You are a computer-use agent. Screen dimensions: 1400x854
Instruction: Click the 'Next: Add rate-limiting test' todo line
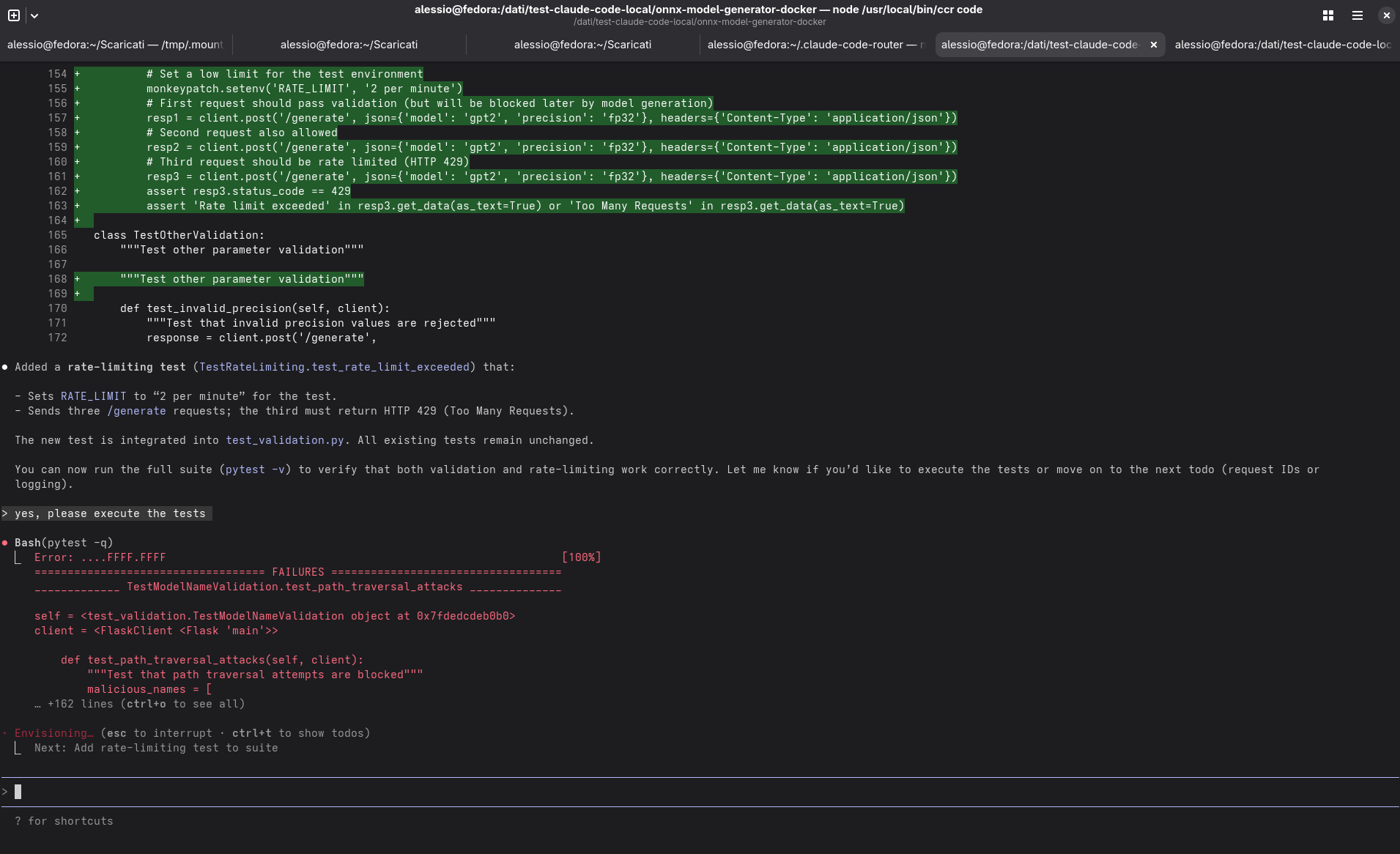[x=155, y=748]
